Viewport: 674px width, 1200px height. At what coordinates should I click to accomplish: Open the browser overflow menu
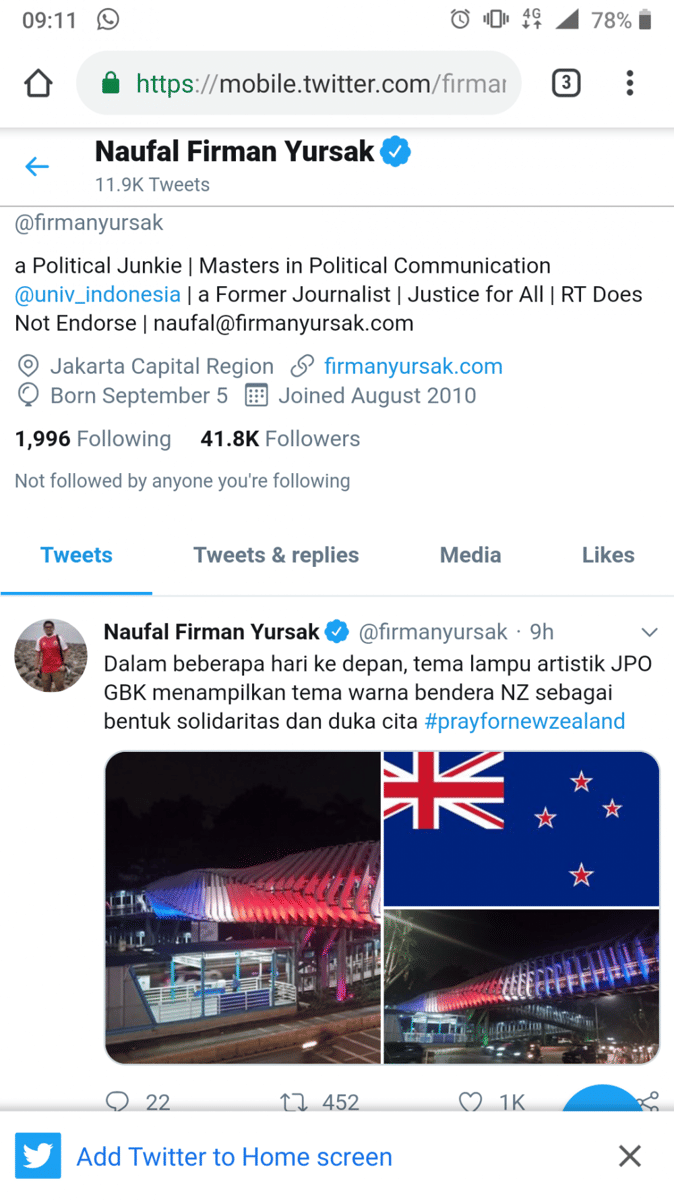point(630,83)
